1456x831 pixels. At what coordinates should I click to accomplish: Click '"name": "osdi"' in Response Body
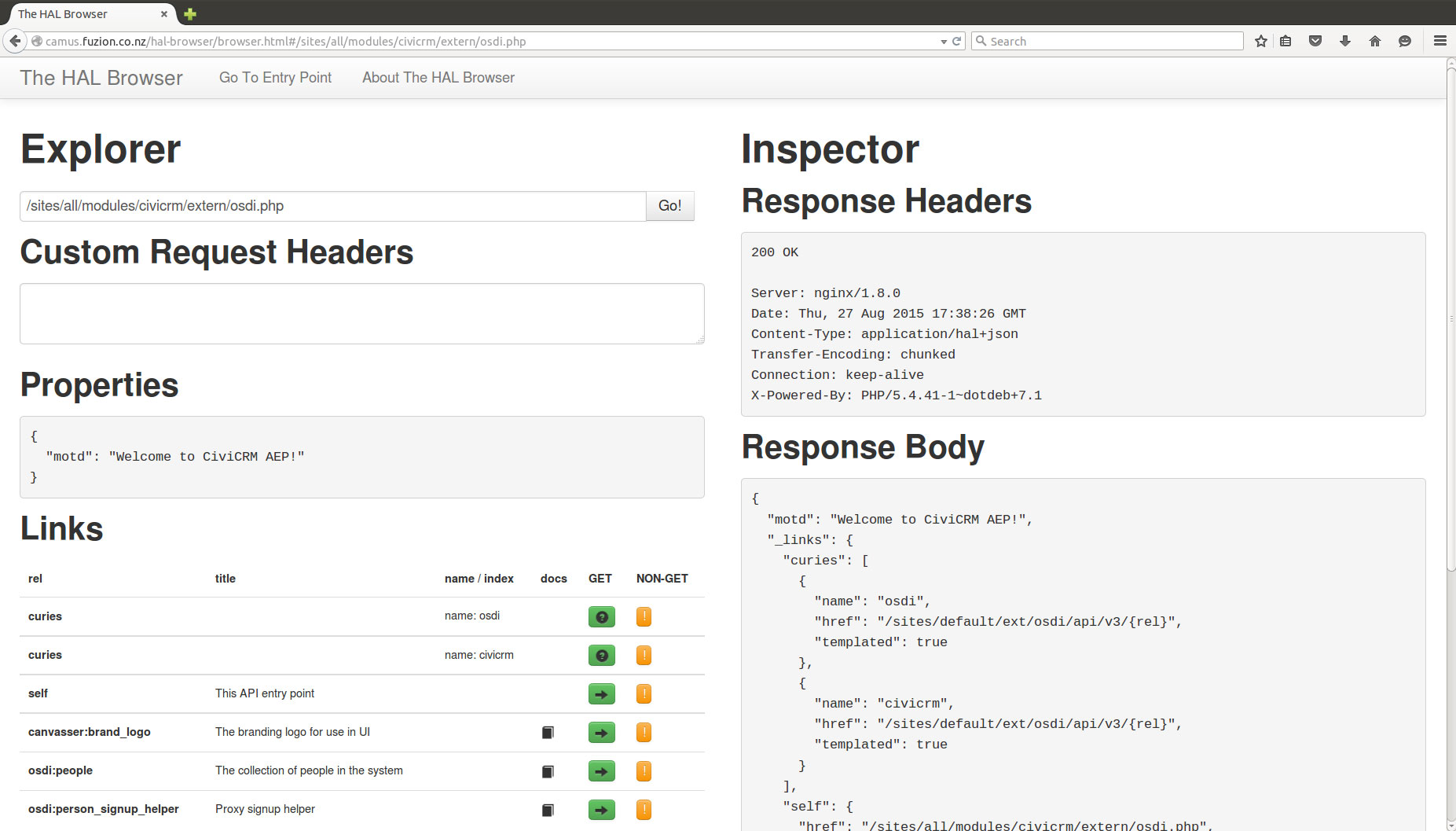(x=872, y=601)
